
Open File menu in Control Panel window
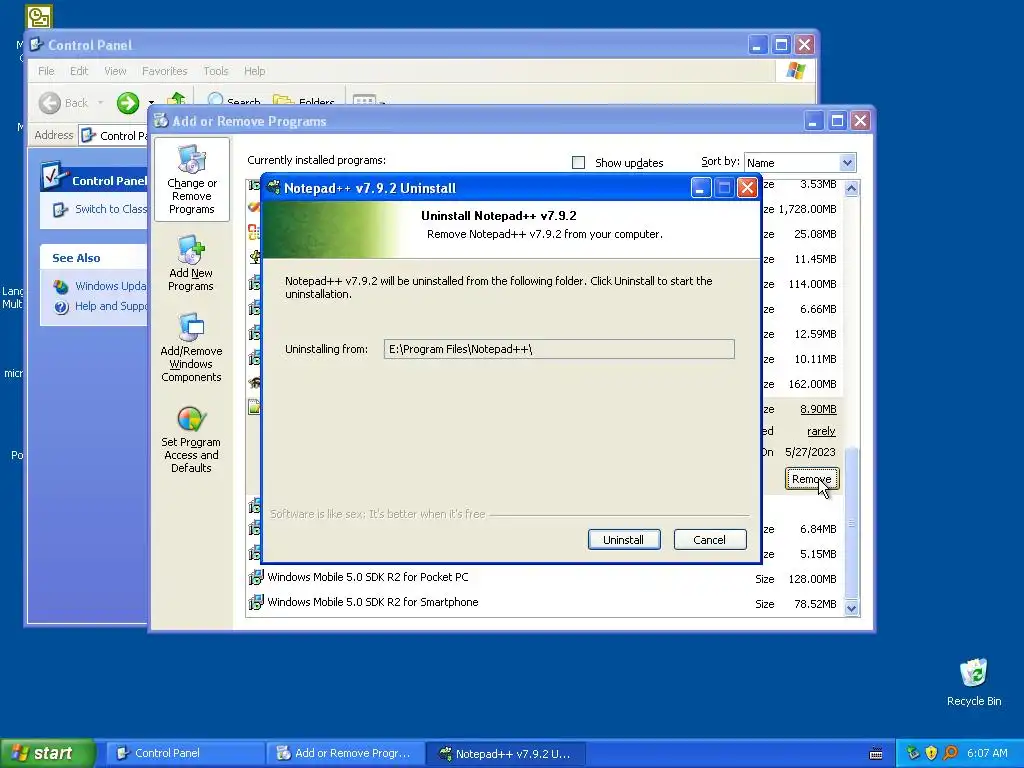(46, 71)
